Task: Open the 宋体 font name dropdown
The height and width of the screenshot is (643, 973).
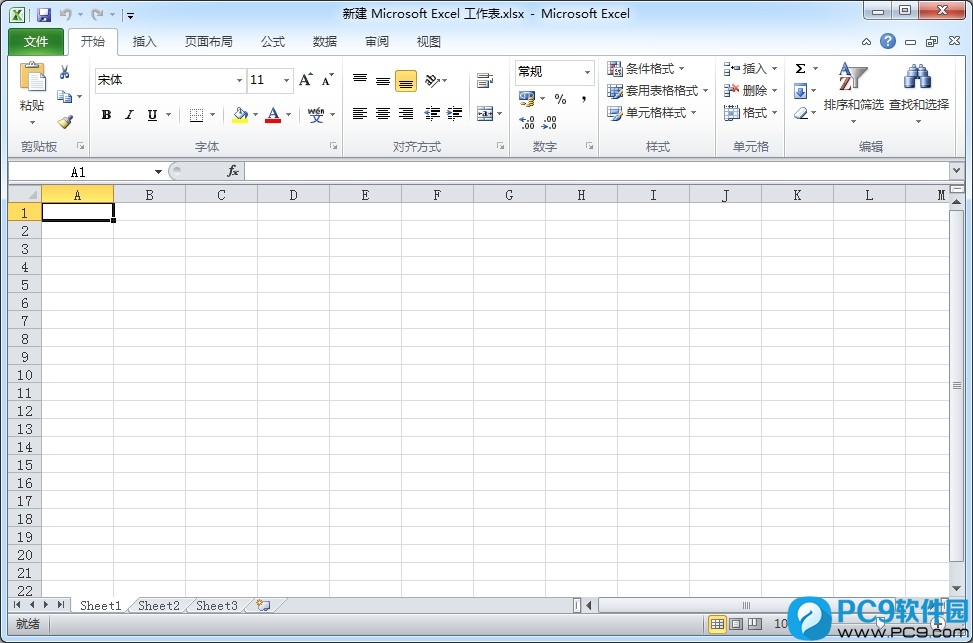Action: click(239, 81)
